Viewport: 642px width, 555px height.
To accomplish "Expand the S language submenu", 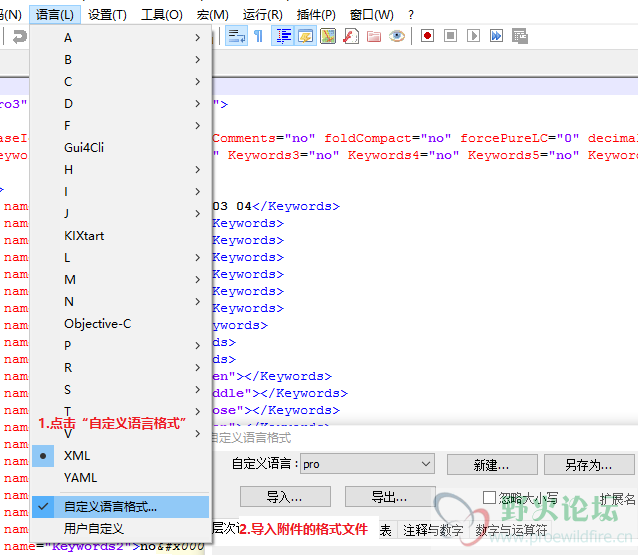I will [121, 390].
